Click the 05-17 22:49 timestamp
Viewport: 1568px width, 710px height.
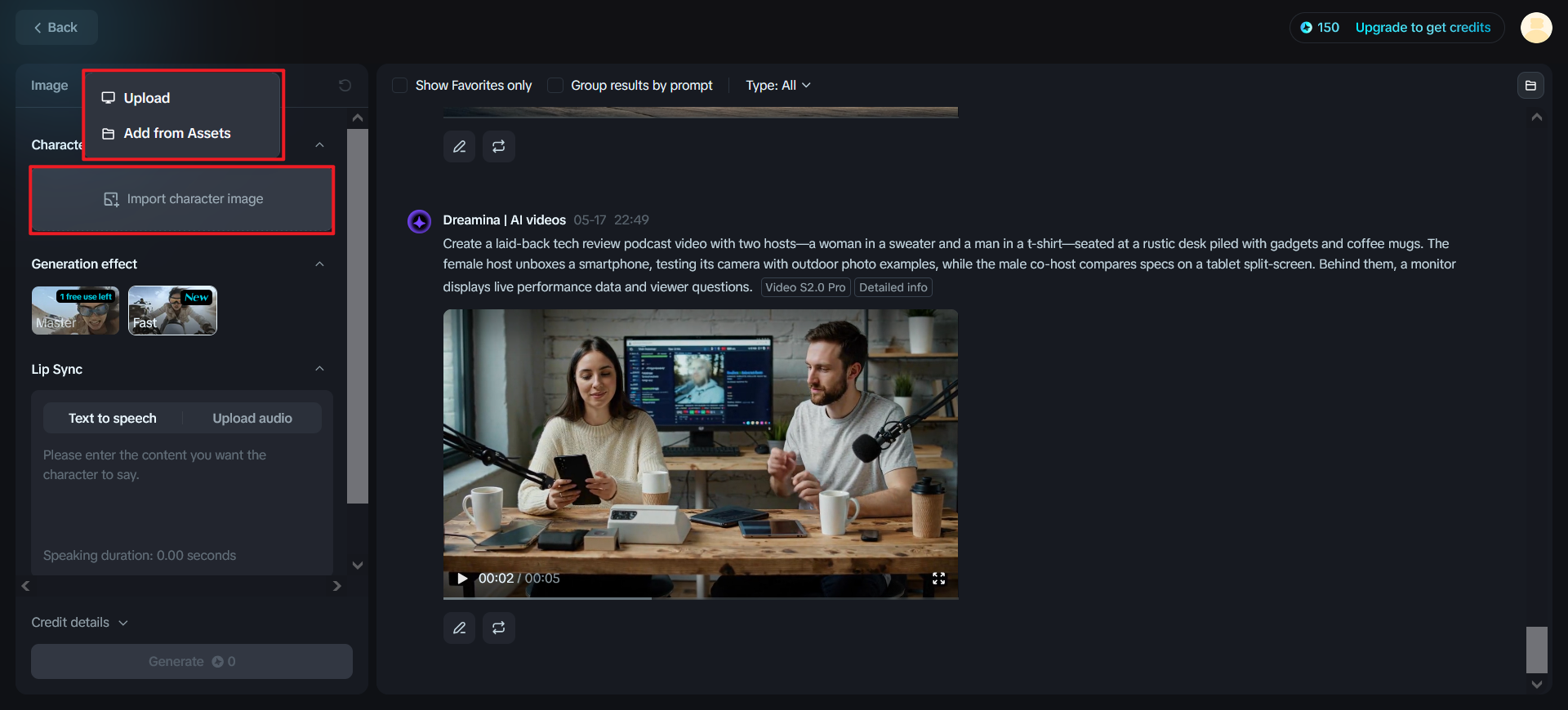point(611,220)
